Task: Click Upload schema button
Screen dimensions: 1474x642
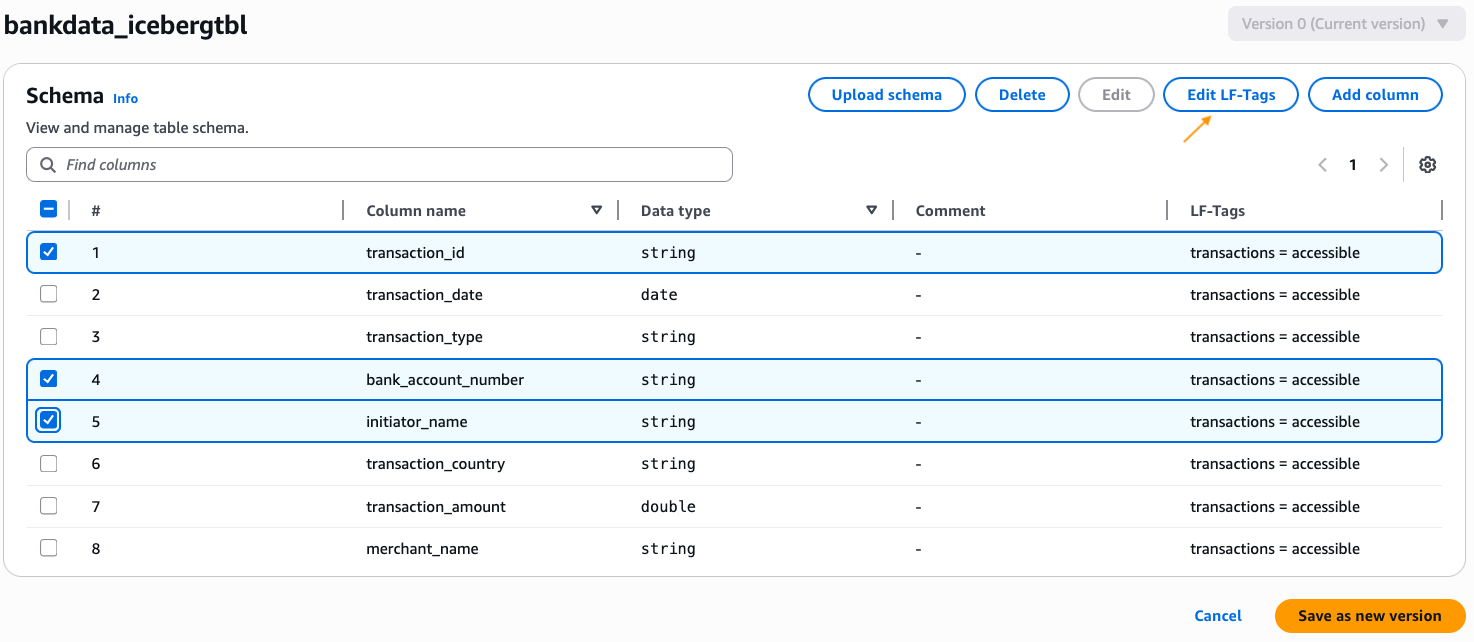Action: [x=886, y=95]
